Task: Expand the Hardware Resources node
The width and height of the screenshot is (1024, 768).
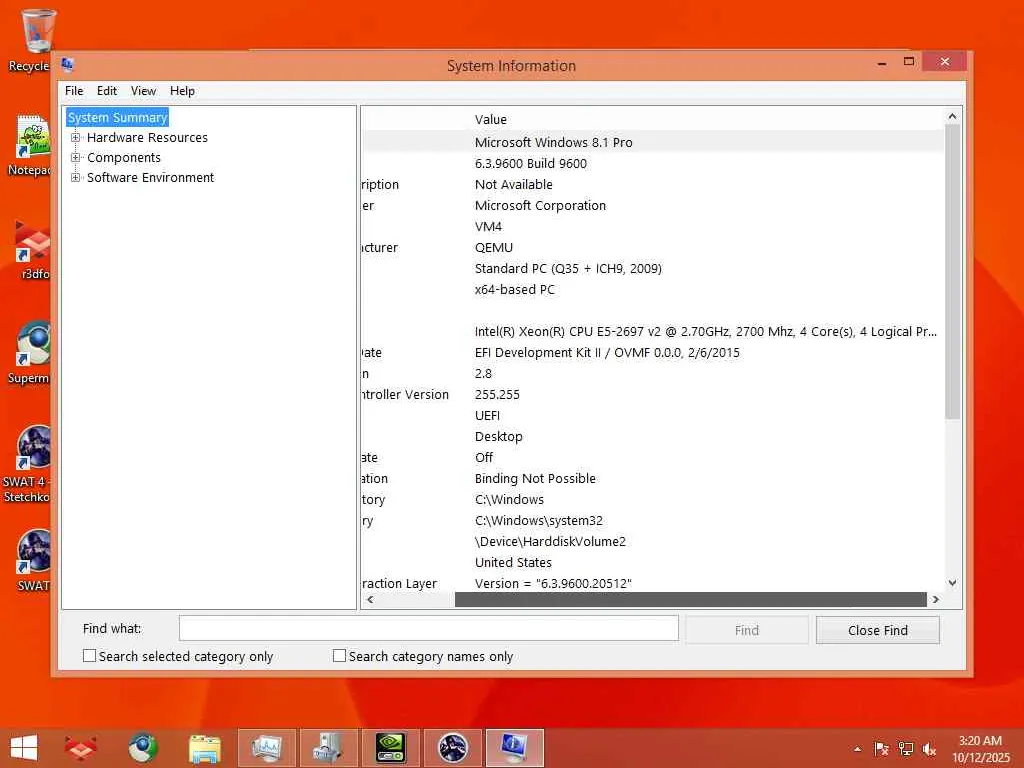Action: [x=76, y=138]
